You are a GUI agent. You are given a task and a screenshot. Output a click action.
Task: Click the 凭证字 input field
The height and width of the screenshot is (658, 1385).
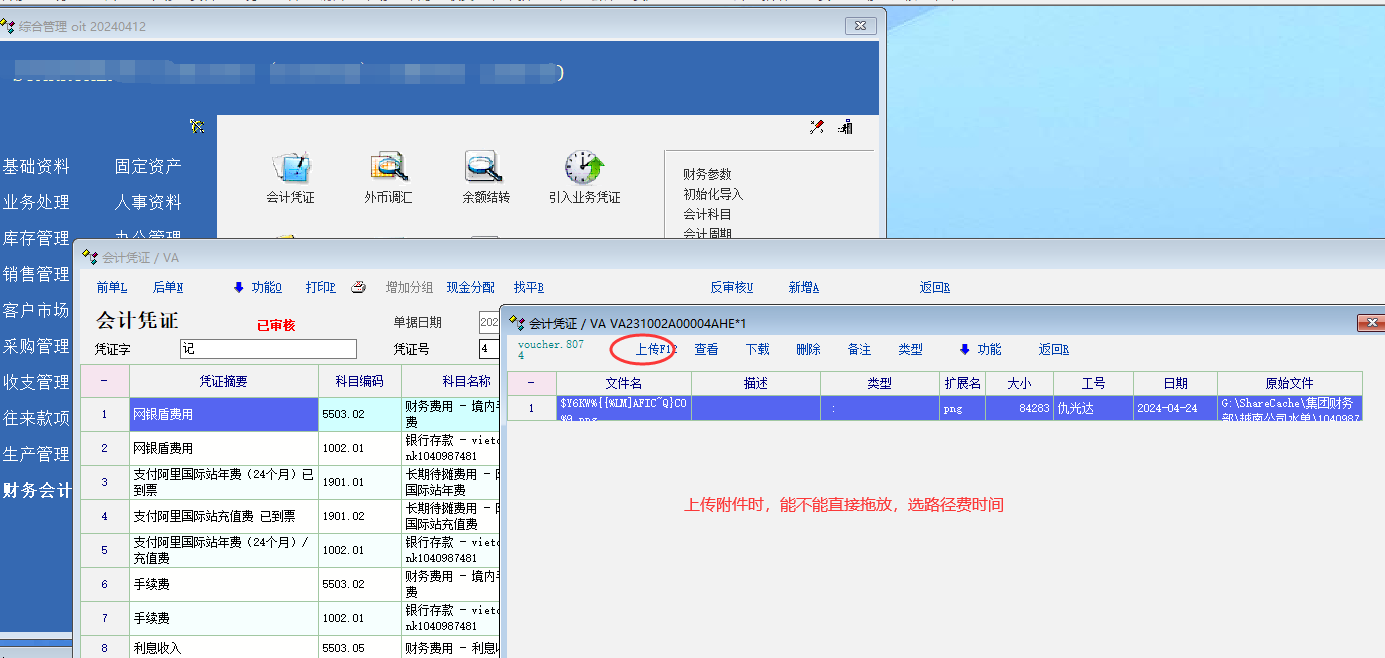(x=268, y=349)
